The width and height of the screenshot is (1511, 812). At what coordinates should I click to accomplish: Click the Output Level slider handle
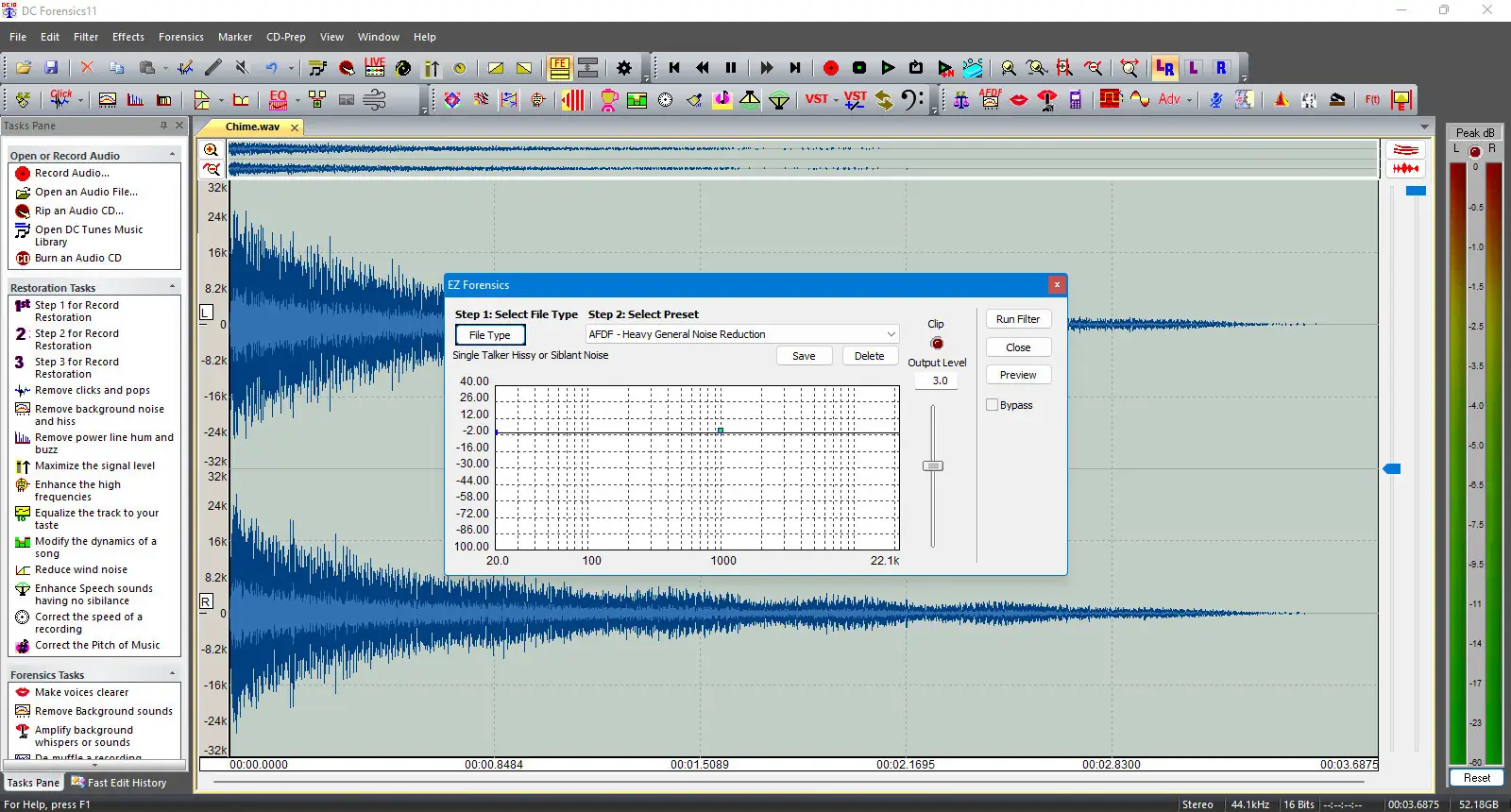932,465
